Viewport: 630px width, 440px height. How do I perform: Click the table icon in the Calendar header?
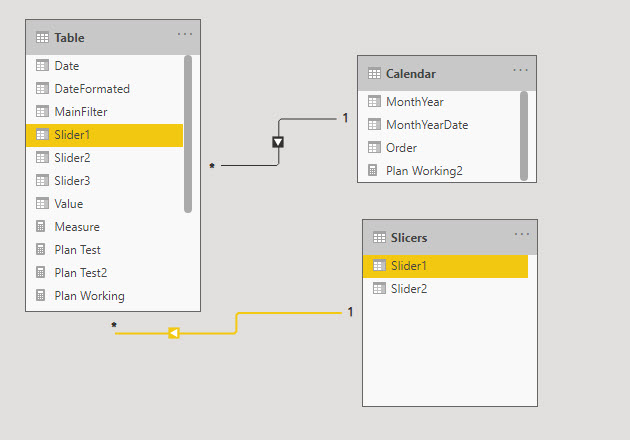pos(374,74)
